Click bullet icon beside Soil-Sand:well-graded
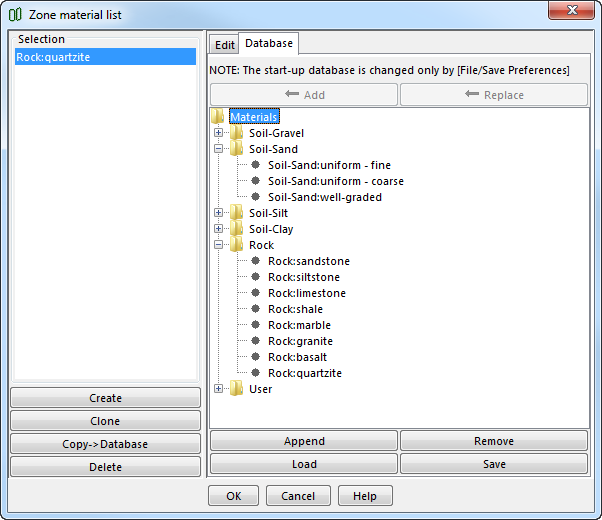Viewport: 602px width, 520px height. click(x=255, y=197)
